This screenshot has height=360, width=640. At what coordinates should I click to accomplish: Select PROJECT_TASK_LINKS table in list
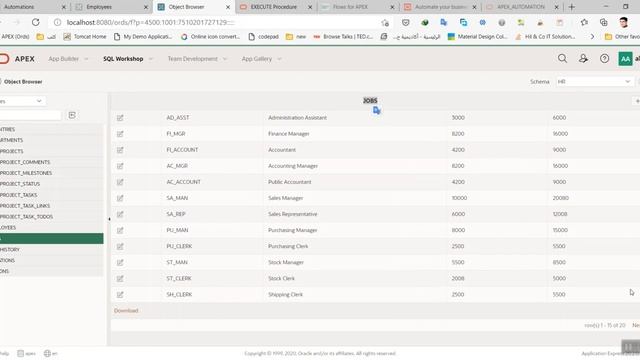tap(51, 206)
